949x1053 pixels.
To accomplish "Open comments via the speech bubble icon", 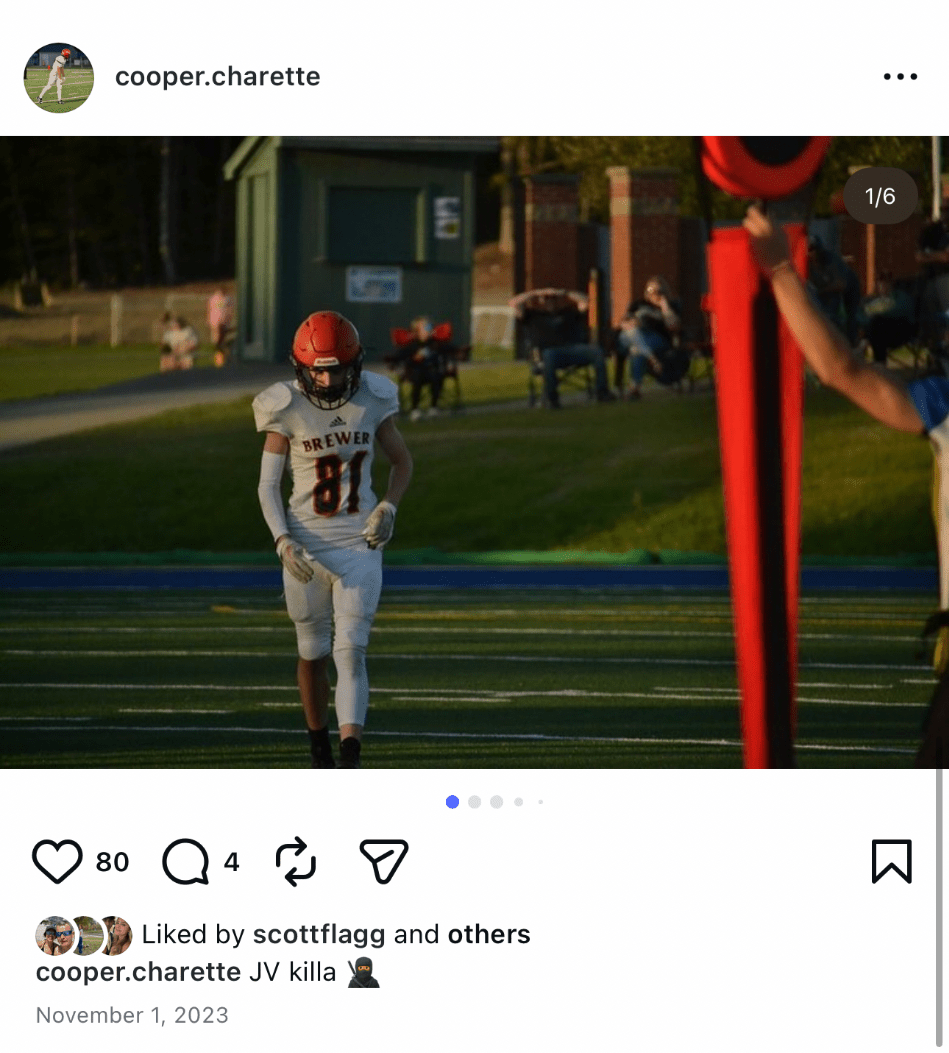I will coord(185,862).
